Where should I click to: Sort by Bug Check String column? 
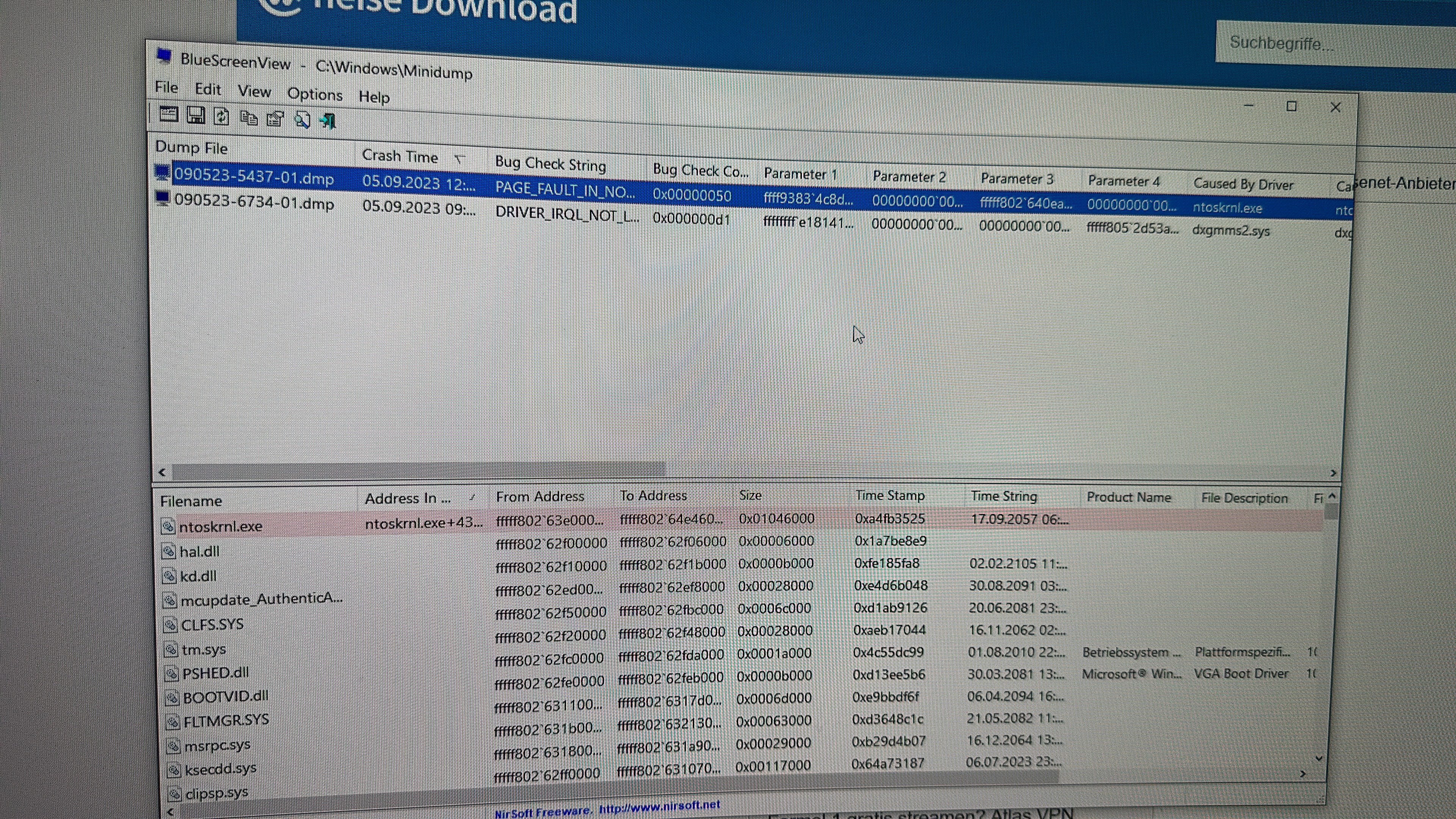[x=550, y=164]
